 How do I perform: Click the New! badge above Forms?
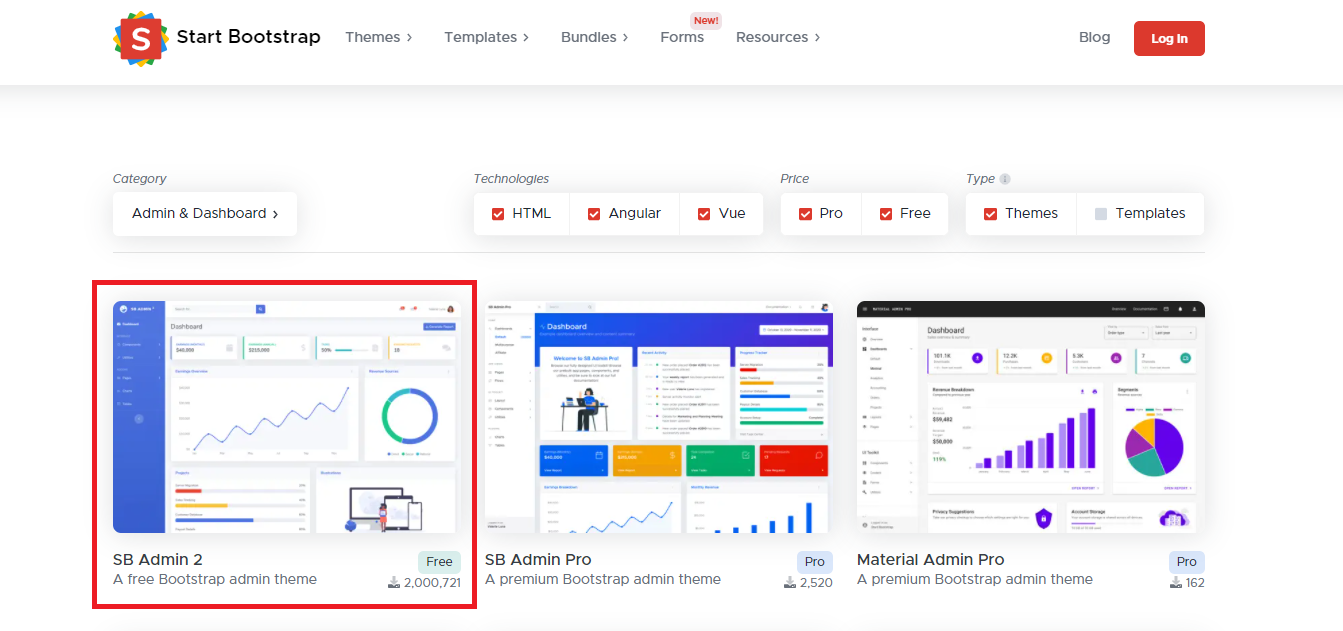tap(706, 20)
